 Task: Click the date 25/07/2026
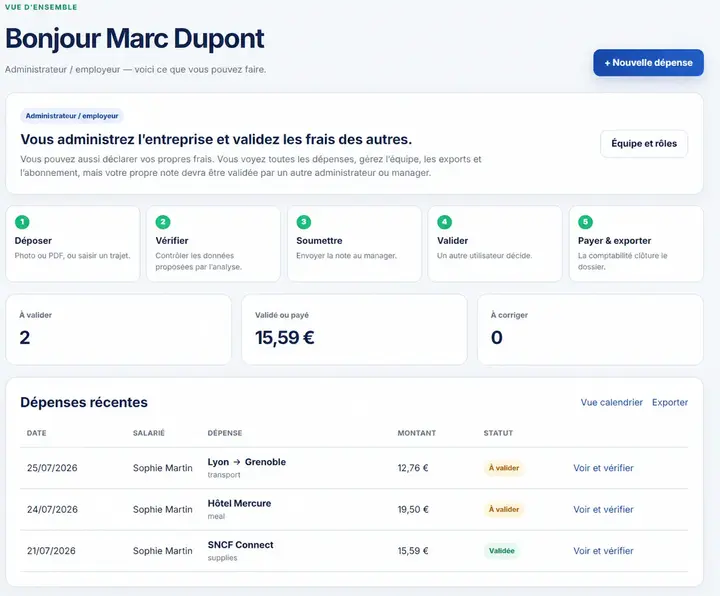52,468
